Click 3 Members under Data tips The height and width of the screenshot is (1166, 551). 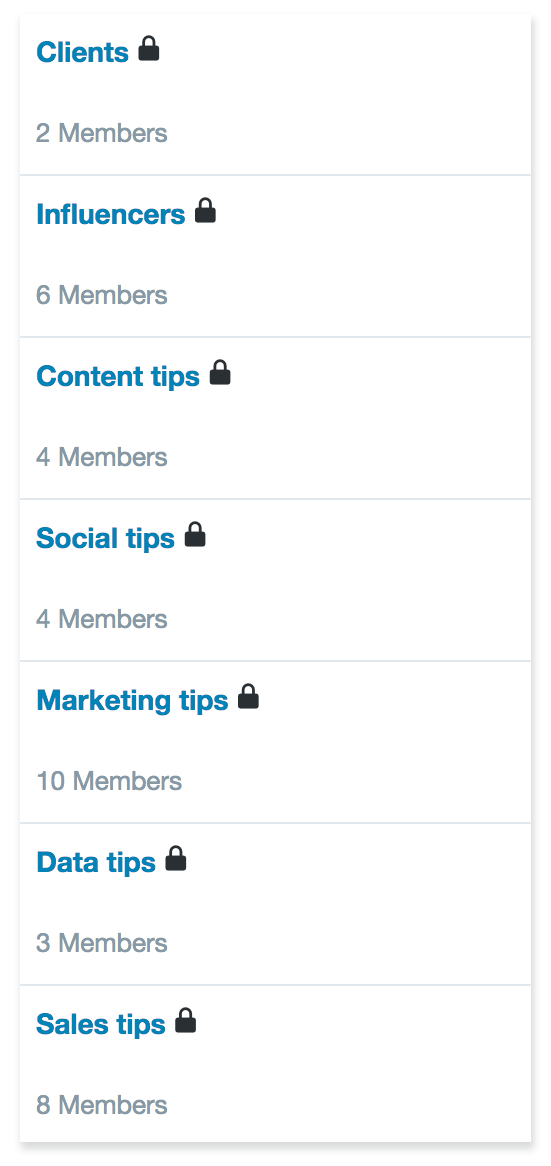[102, 944]
